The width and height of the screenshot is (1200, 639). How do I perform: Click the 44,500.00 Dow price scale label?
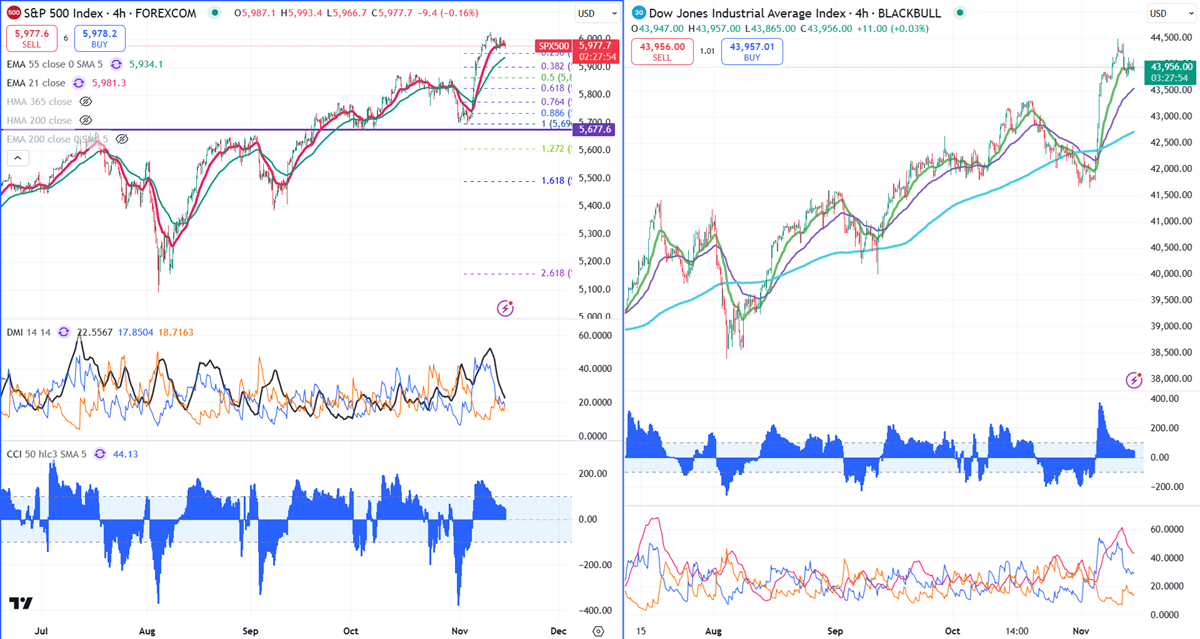pyautogui.click(x=1172, y=38)
